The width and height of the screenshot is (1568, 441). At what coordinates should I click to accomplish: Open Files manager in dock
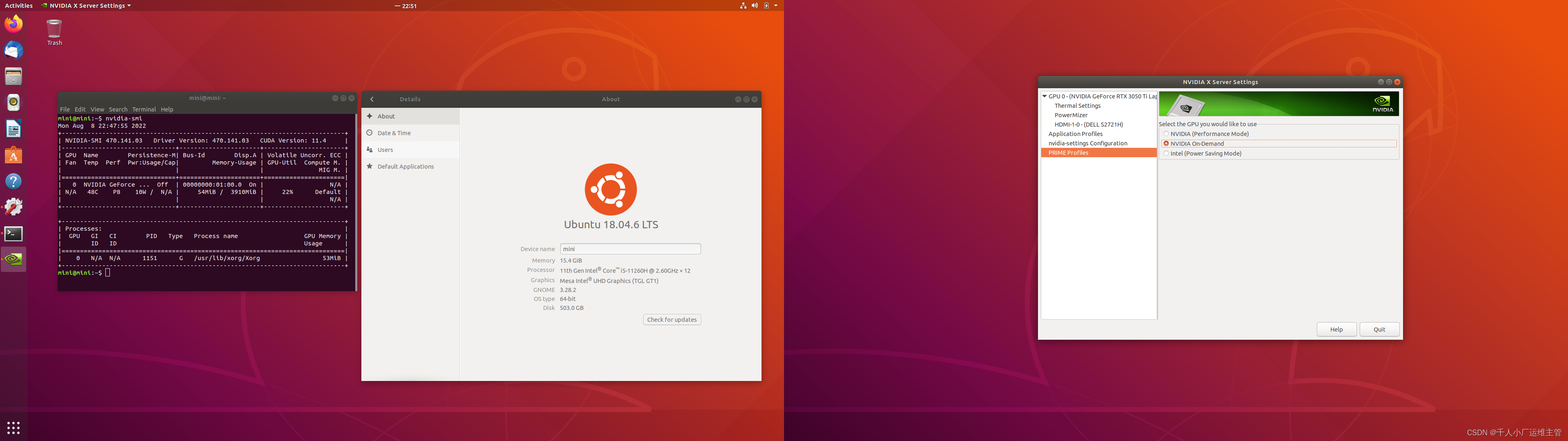click(x=13, y=77)
